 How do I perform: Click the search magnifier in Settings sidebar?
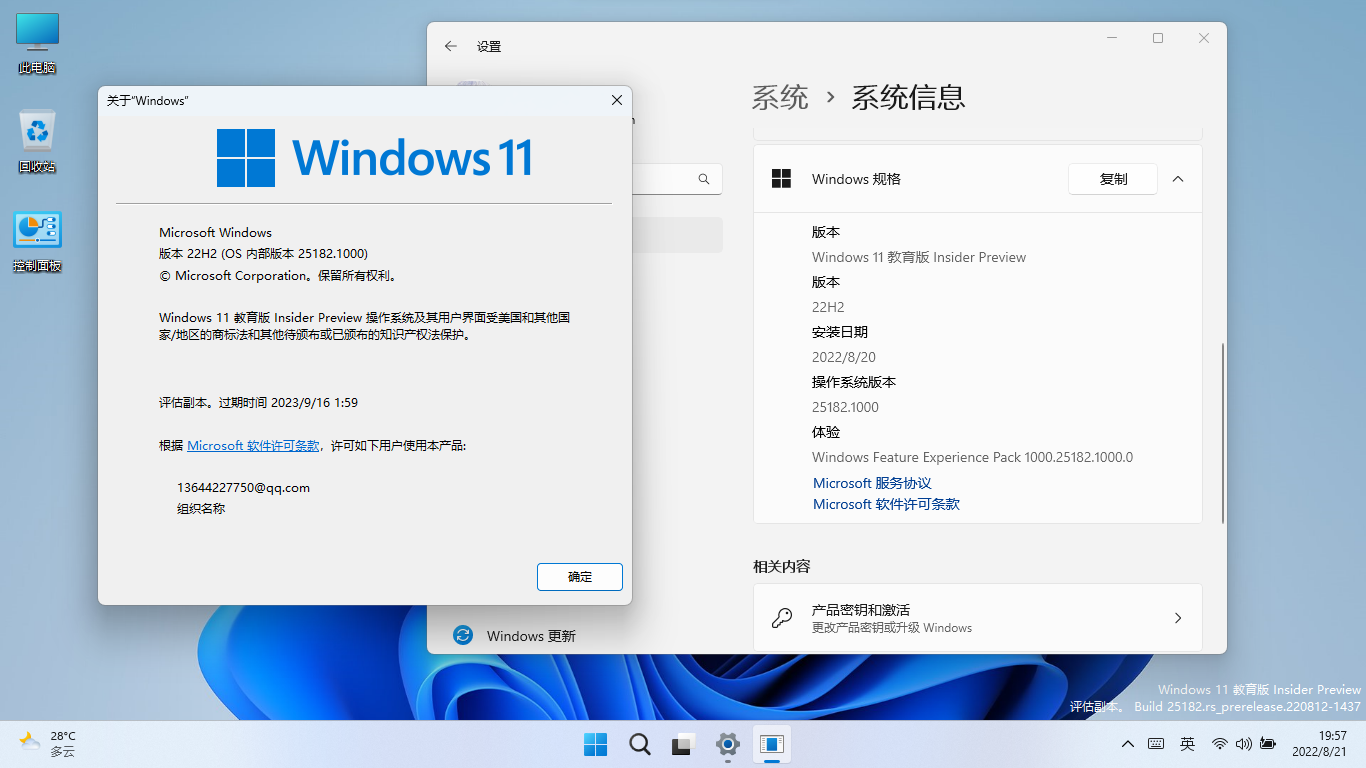(704, 179)
